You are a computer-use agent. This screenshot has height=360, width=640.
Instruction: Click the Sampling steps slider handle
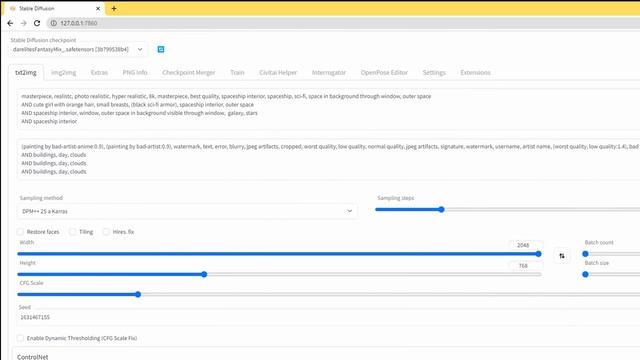[441, 209]
